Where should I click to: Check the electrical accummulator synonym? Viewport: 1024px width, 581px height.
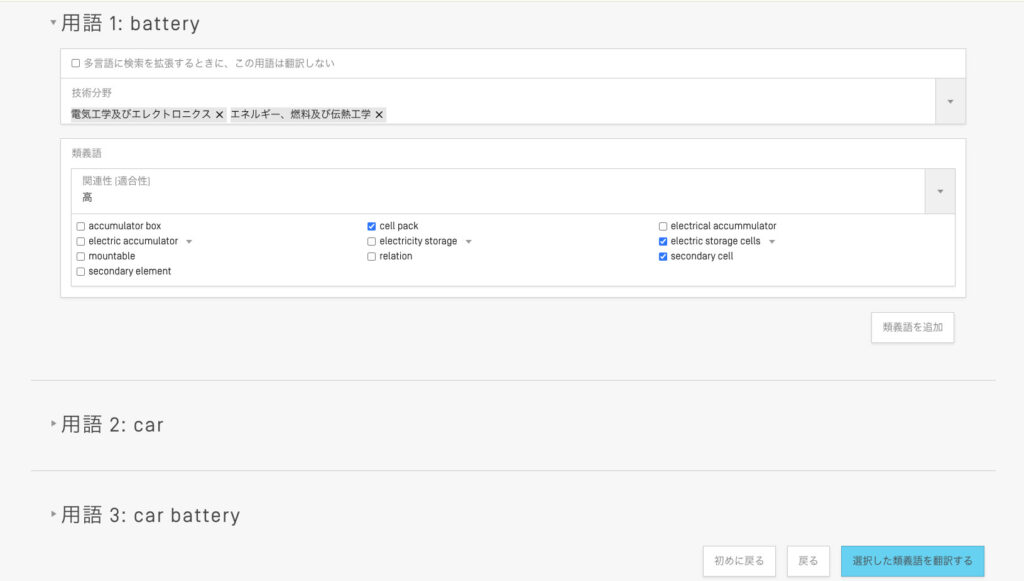click(x=663, y=226)
